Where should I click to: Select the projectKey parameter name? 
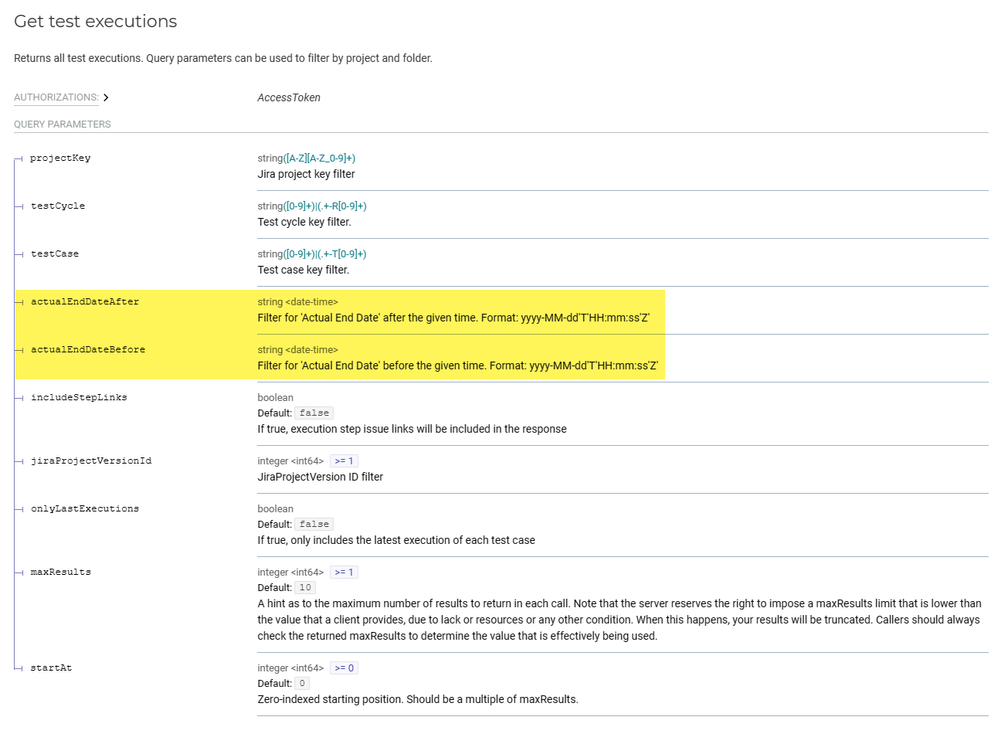click(60, 158)
